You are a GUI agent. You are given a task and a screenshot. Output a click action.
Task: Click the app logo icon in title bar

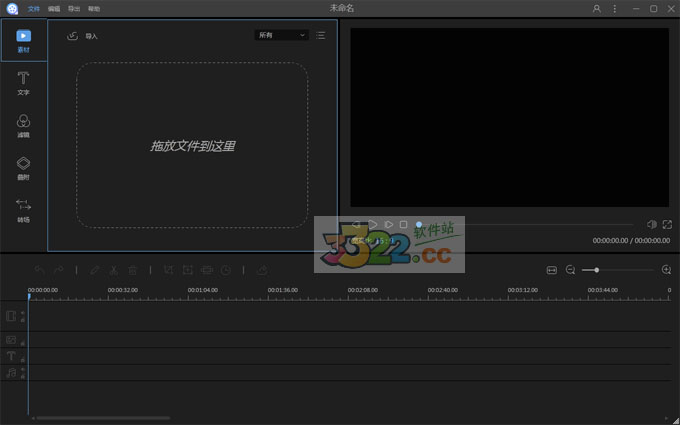tap(13, 9)
